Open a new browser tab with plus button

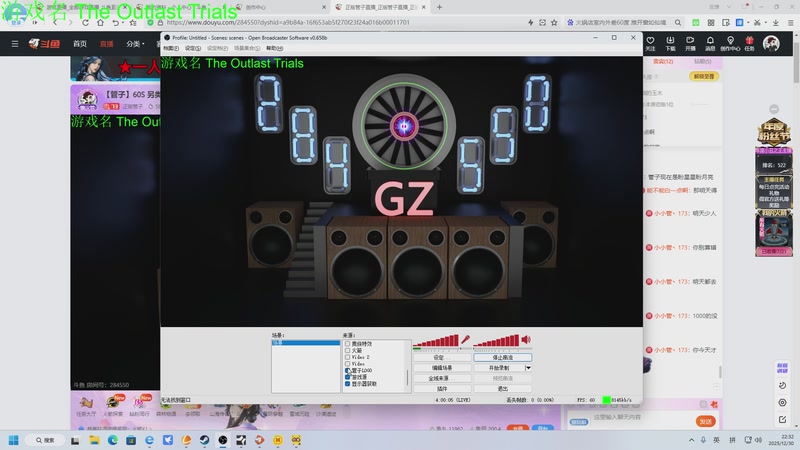(439, 7)
